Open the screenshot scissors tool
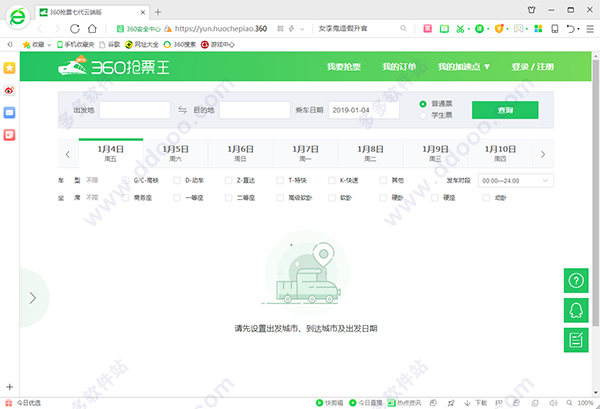 pyautogui.click(x=460, y=29)
